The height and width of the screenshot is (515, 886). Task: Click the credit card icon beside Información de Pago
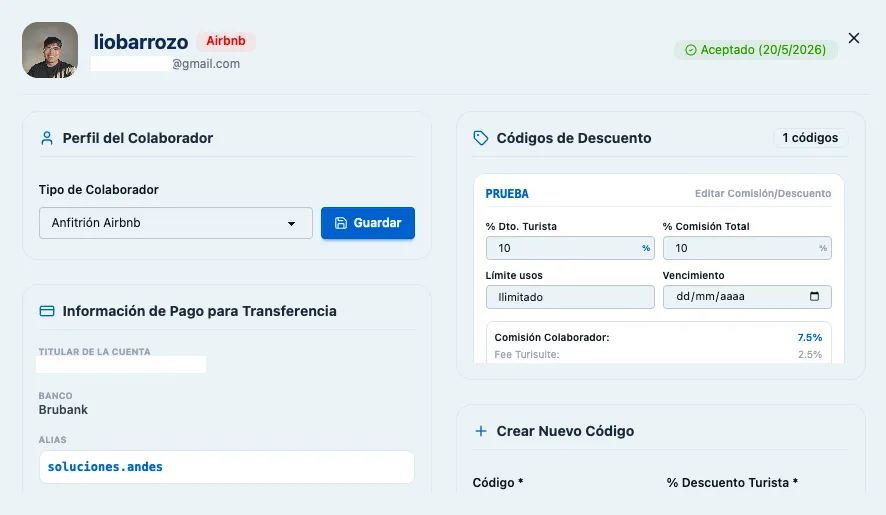[x=47, y=311]
